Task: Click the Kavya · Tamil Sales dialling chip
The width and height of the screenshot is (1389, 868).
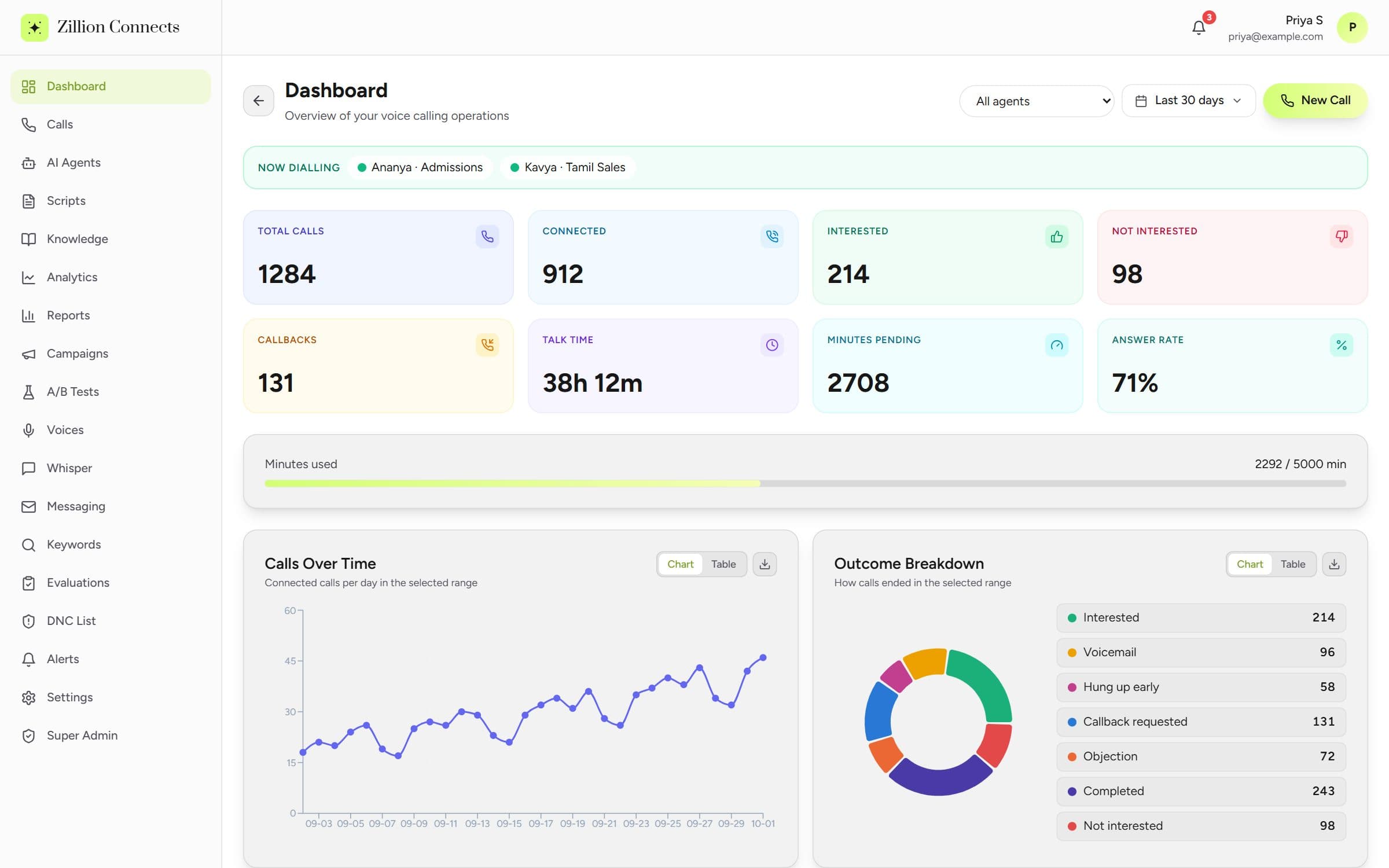Action: (568, 167)
